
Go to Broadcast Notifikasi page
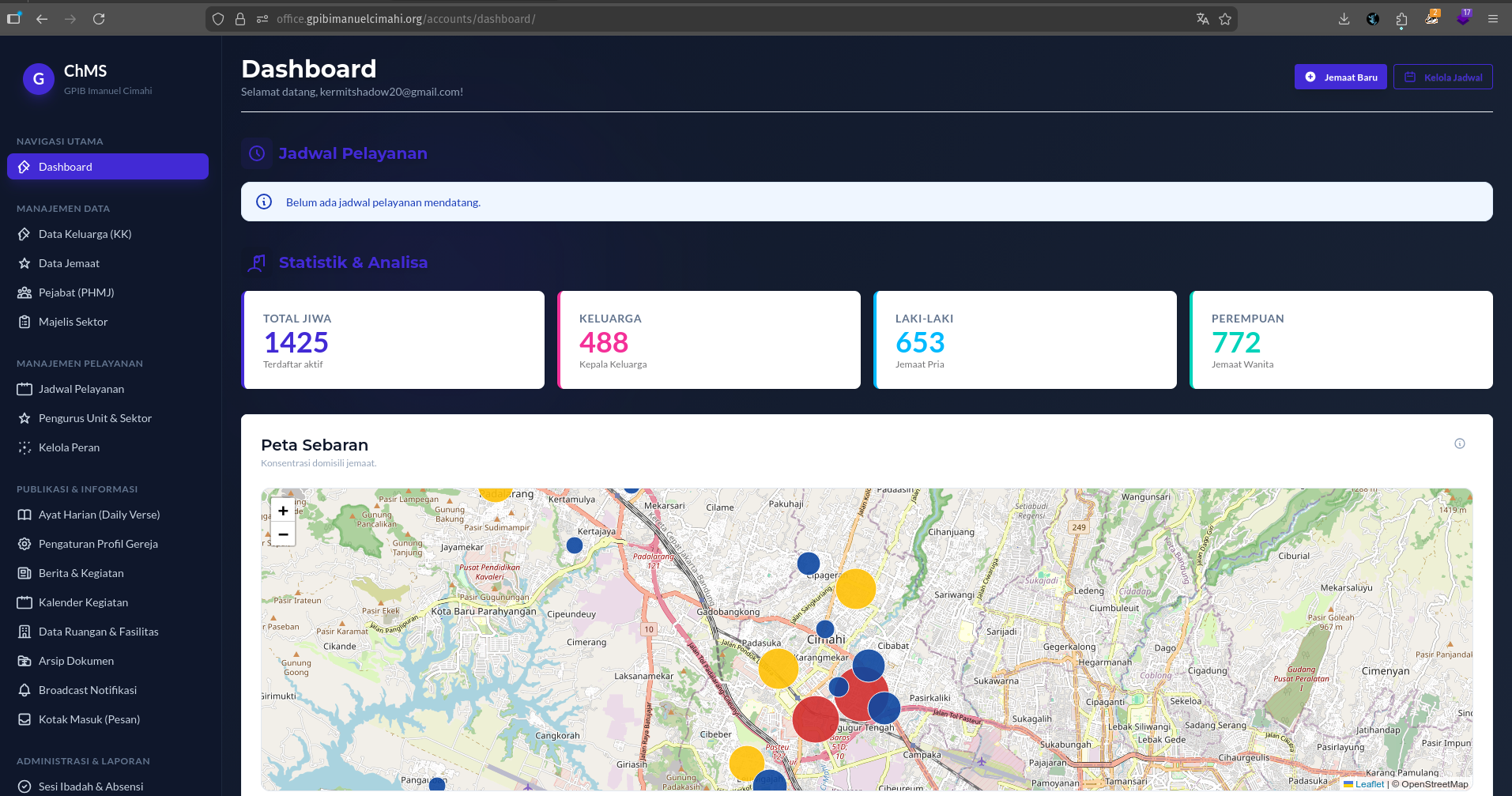[87, 690]
